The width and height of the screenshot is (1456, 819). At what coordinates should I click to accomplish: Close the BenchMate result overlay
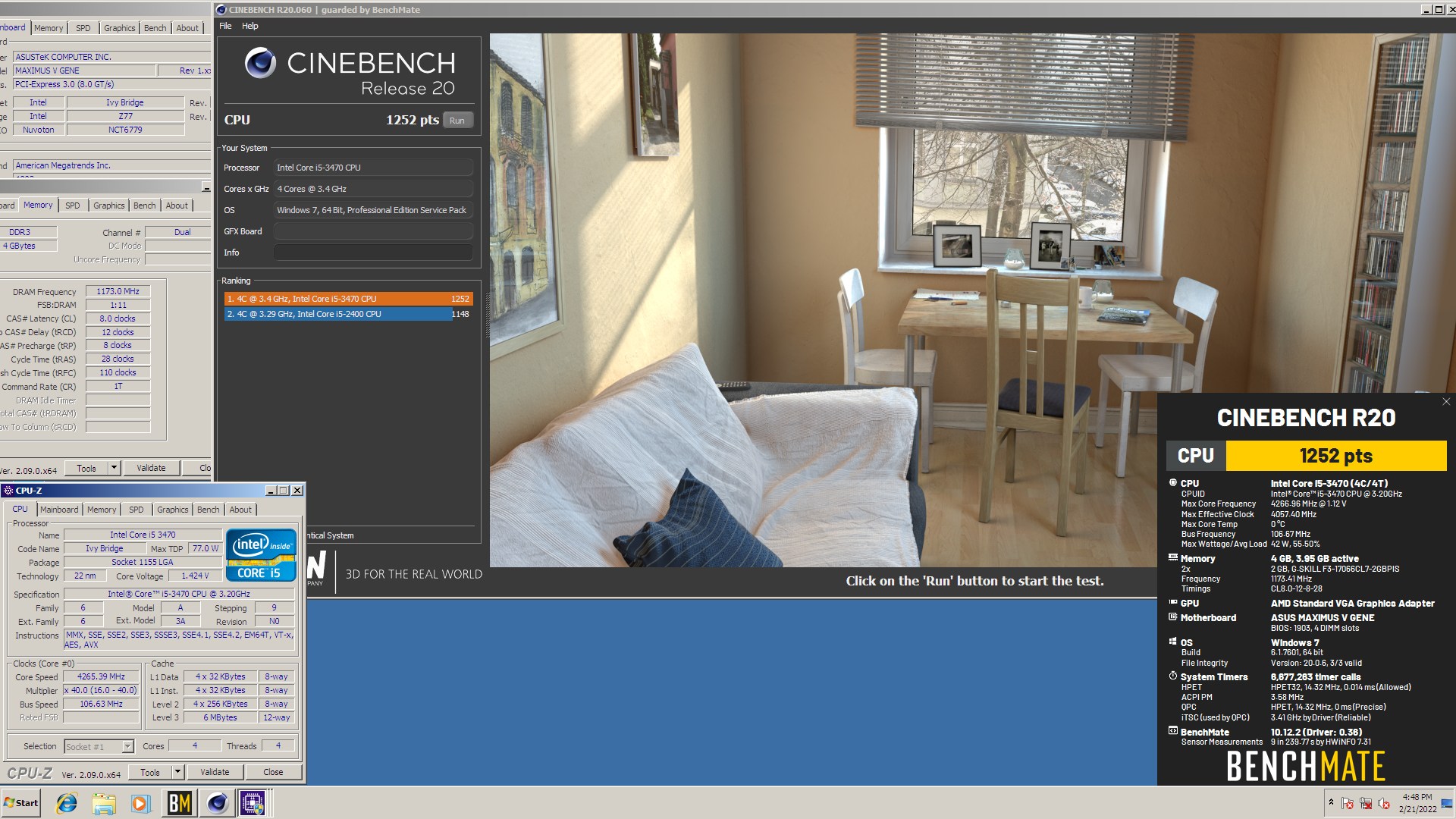[1445, 402]
